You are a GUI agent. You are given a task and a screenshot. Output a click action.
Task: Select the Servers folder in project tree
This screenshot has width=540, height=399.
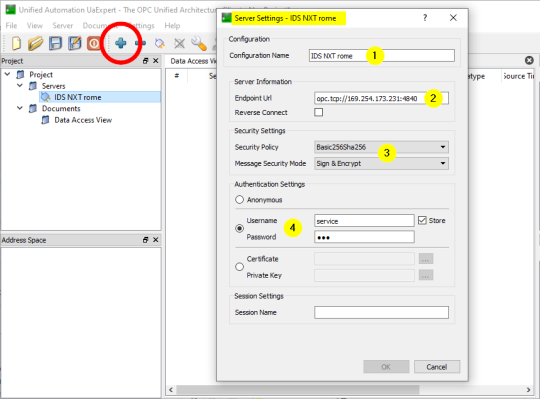[x=53, y=86]
